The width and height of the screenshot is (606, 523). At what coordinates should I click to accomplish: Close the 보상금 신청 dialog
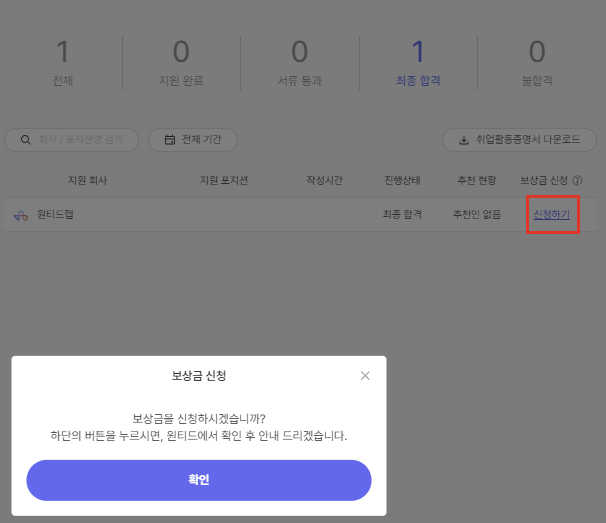365,376
